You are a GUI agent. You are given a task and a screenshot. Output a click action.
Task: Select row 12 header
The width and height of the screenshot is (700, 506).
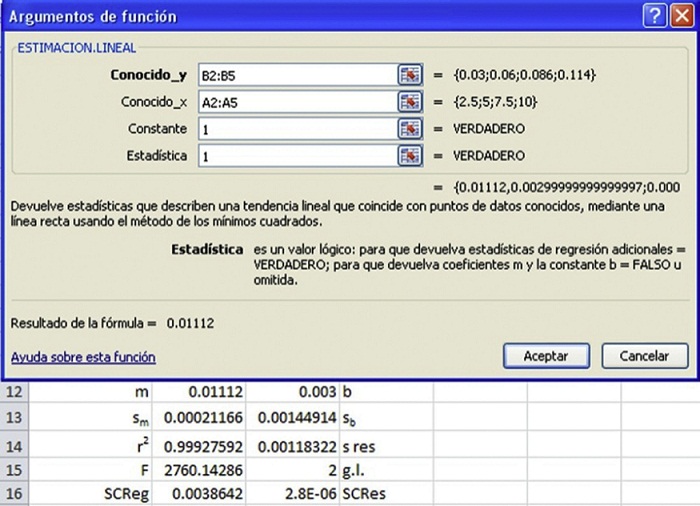20,391
